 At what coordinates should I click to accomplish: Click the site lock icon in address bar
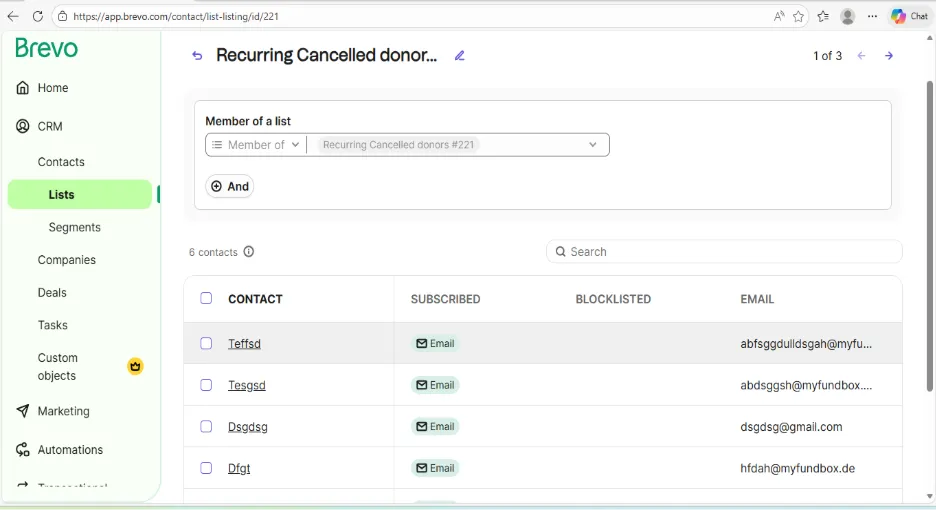(62, 17)
